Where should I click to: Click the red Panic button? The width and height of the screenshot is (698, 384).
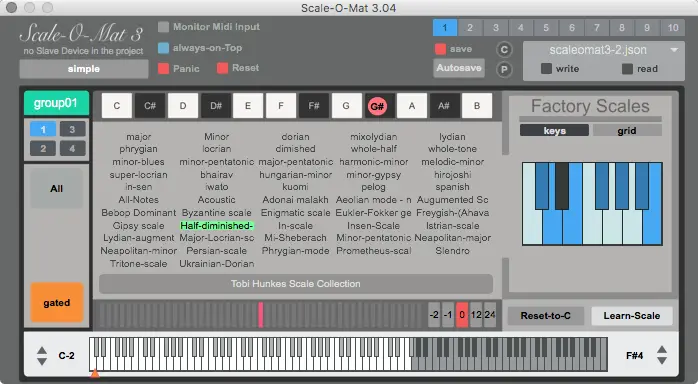(x=163, y=69)
